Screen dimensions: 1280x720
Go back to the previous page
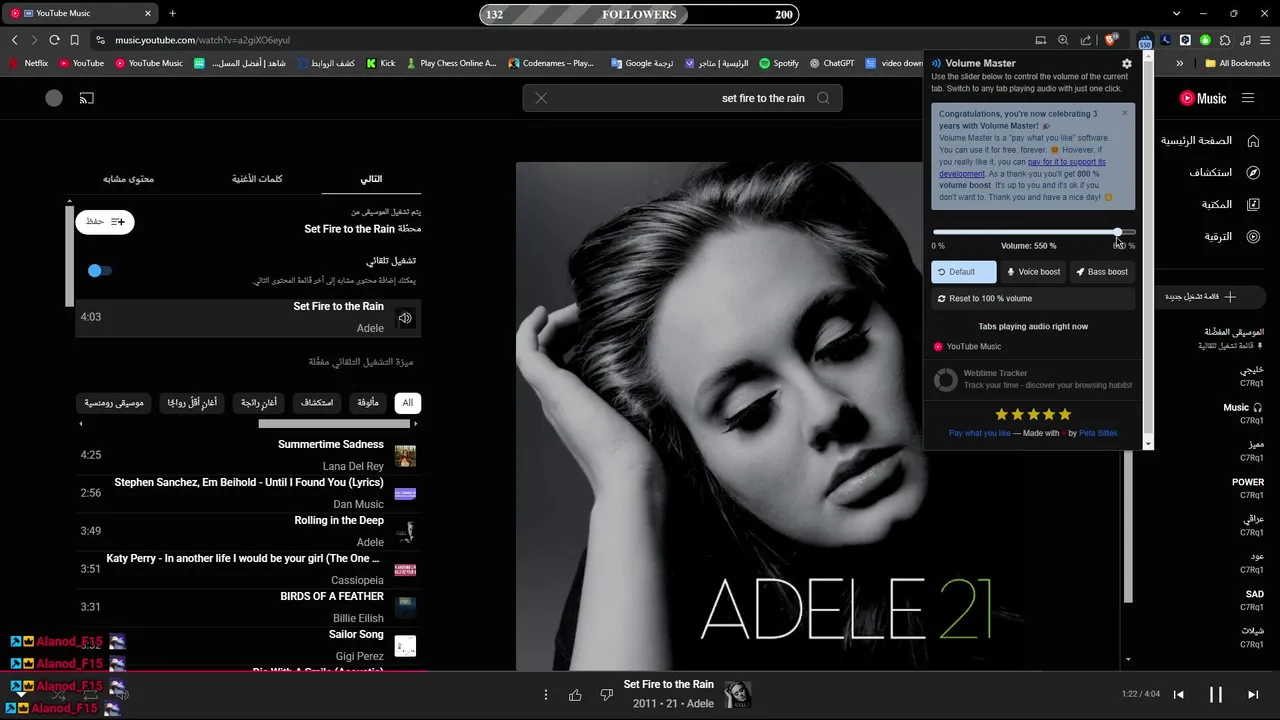click(14, 40)
